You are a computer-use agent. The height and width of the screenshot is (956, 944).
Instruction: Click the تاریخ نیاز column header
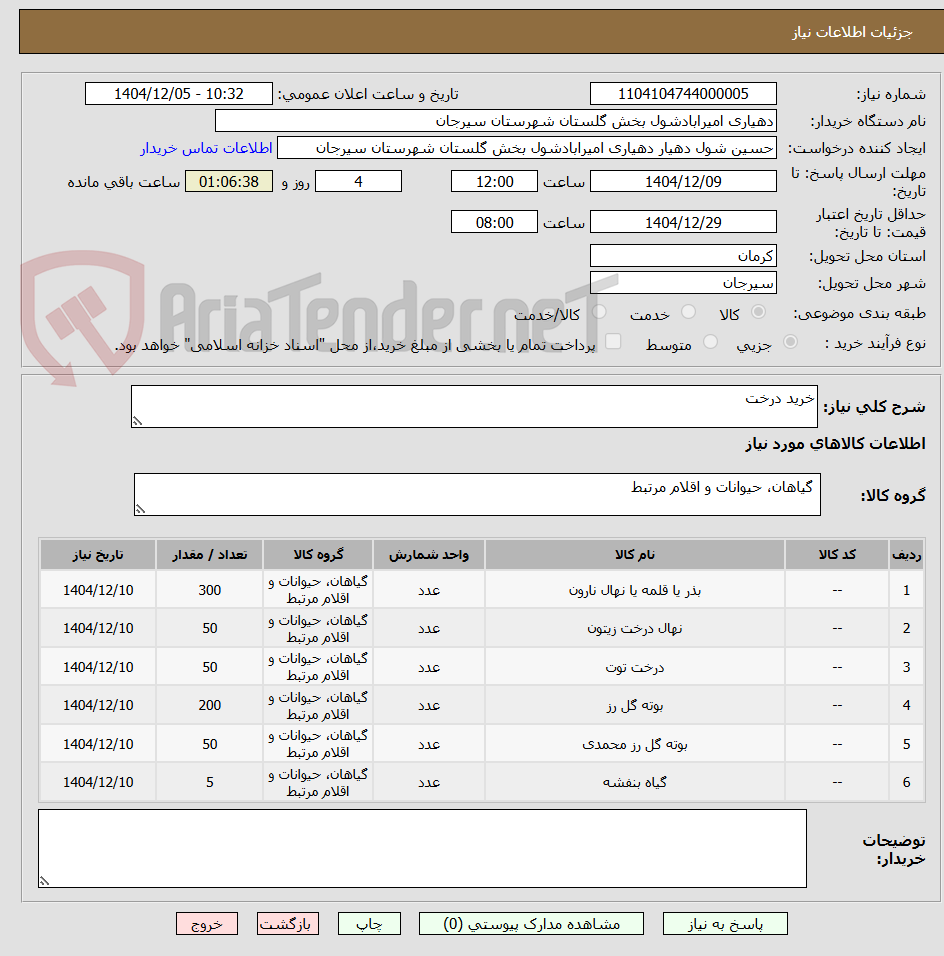[98, 554]
